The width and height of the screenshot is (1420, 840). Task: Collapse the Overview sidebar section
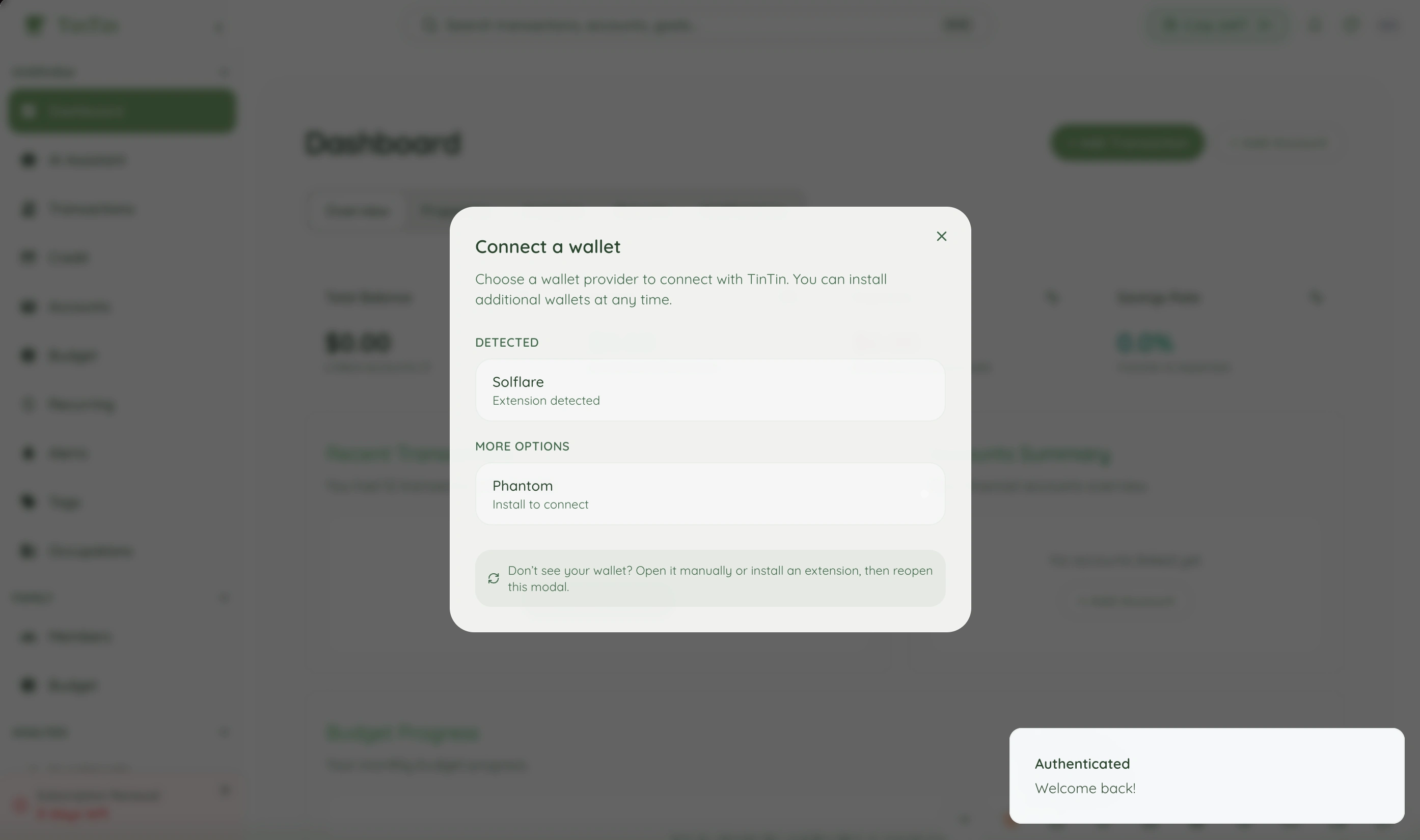tap(224, 72)
